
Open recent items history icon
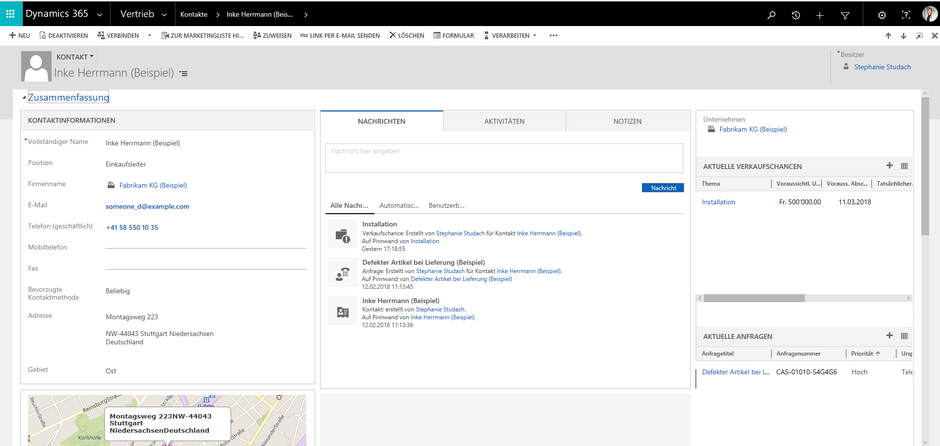(x=796, y=15)
